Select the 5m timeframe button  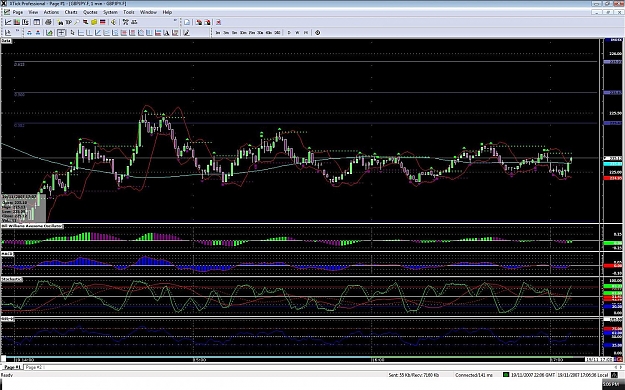(234, 33)
